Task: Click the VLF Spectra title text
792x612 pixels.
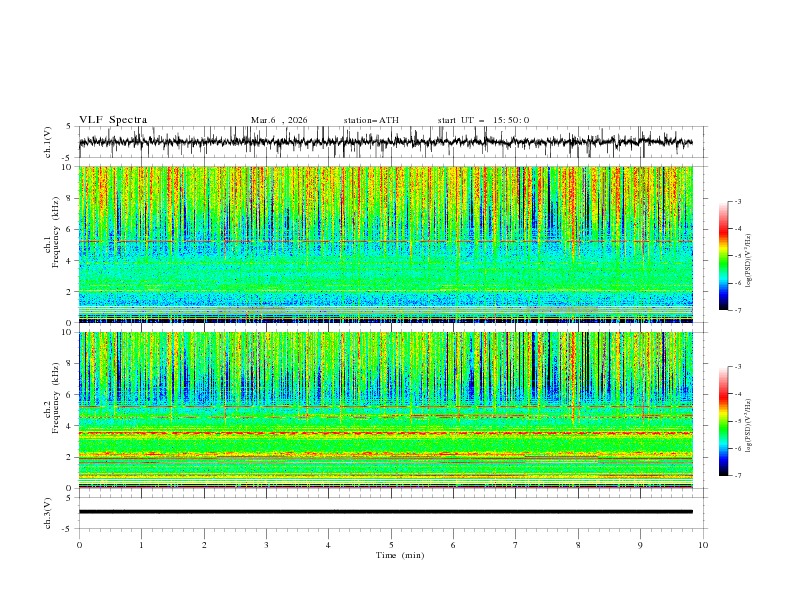Action: point(113,120)
